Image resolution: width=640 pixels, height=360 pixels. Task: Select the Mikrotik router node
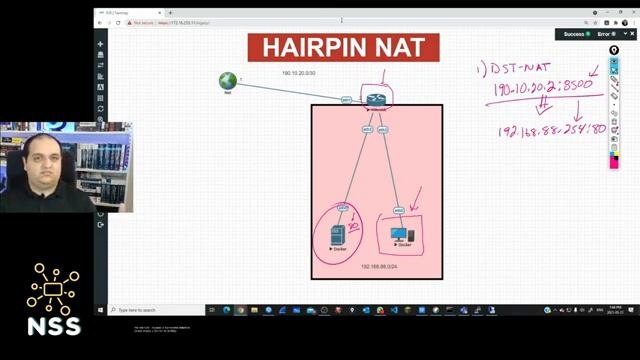tap(376, 100)
